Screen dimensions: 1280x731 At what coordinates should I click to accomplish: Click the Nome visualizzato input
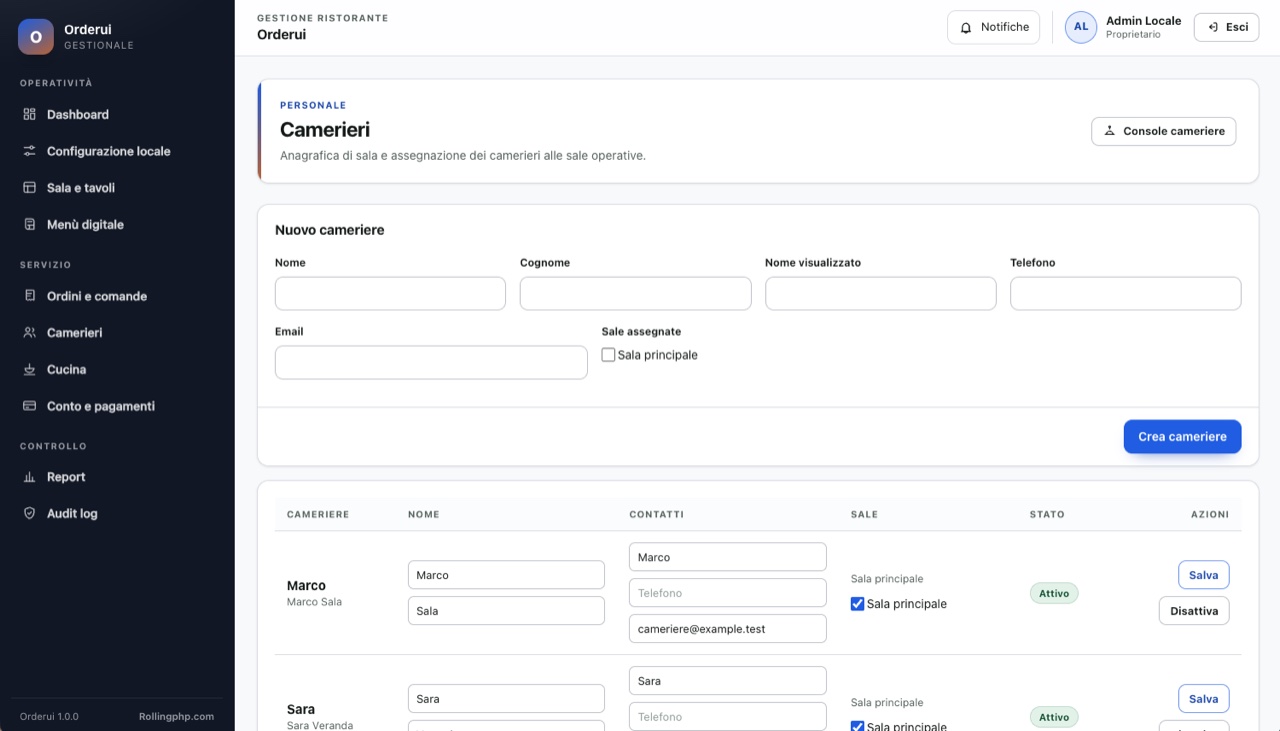click(880, 294)
